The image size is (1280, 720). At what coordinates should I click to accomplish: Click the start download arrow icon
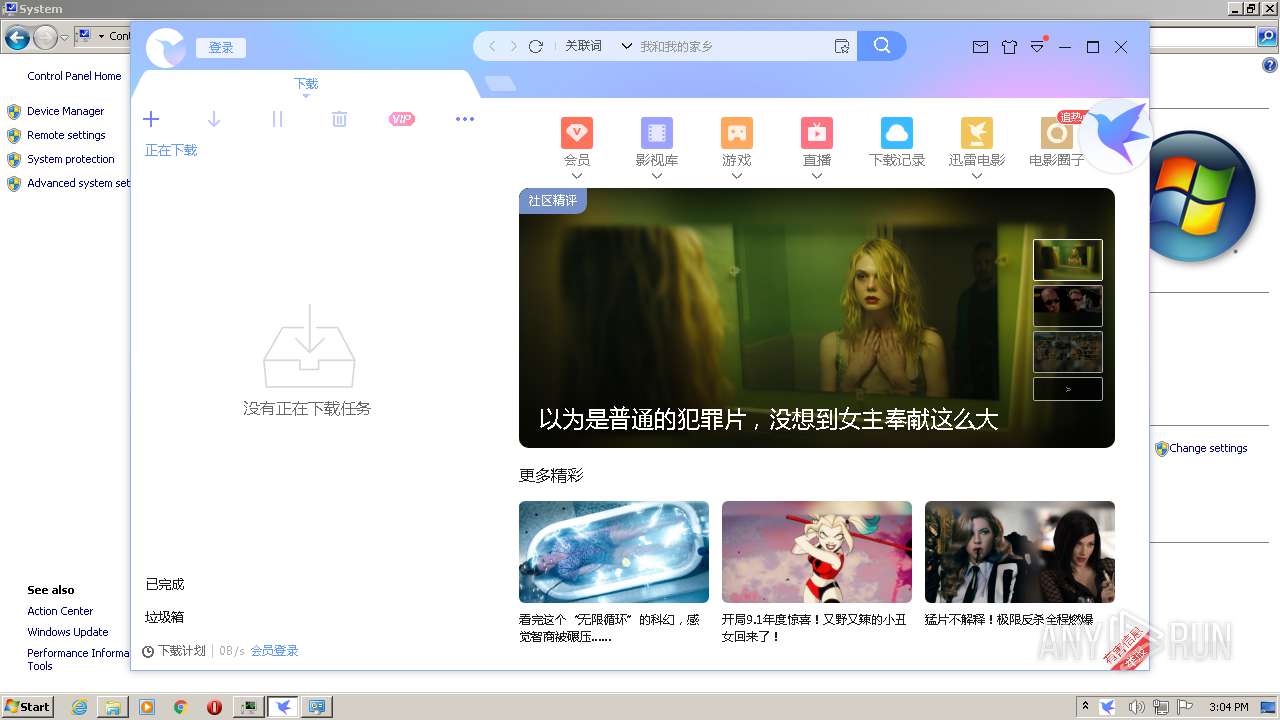tap(214, 119)
